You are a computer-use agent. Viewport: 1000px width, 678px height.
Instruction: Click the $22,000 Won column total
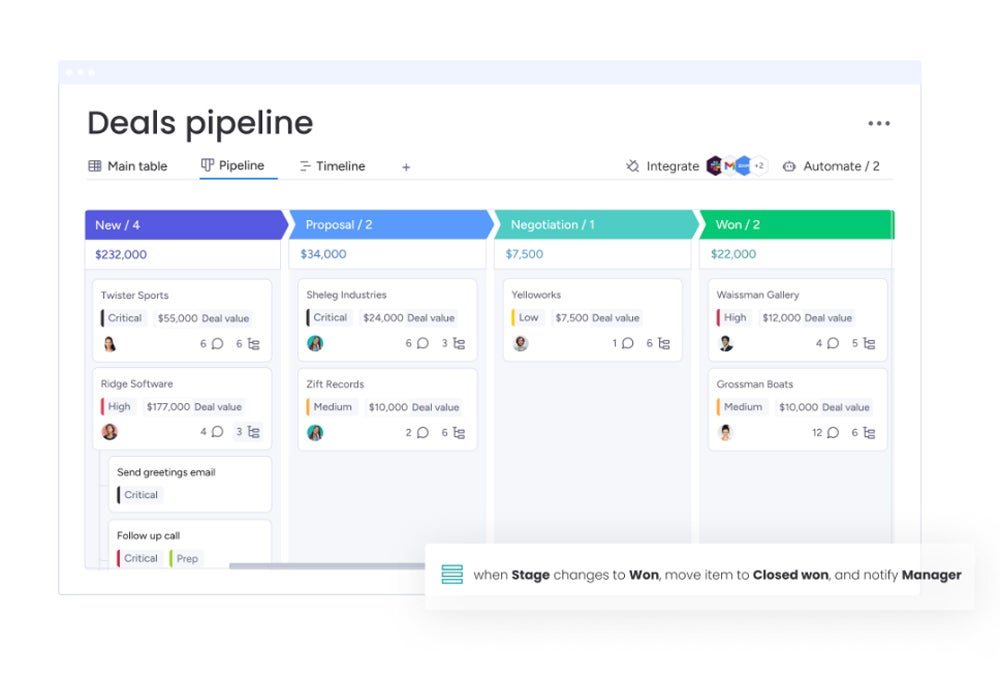733,254
